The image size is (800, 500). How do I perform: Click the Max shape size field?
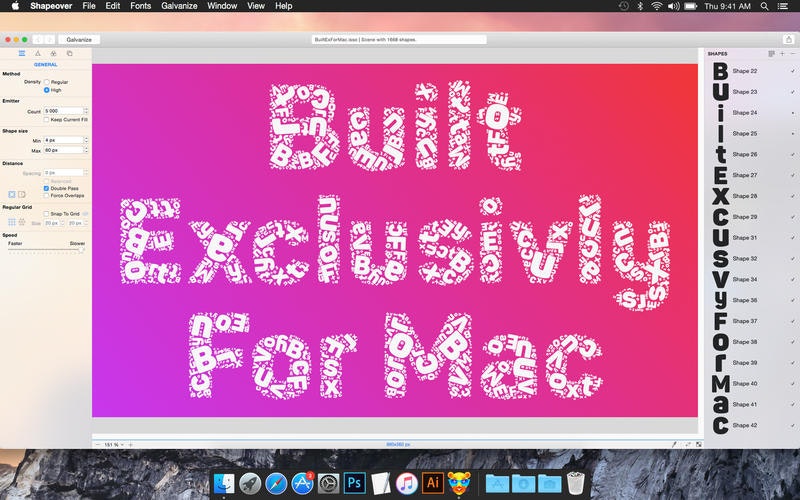(63, 150)
